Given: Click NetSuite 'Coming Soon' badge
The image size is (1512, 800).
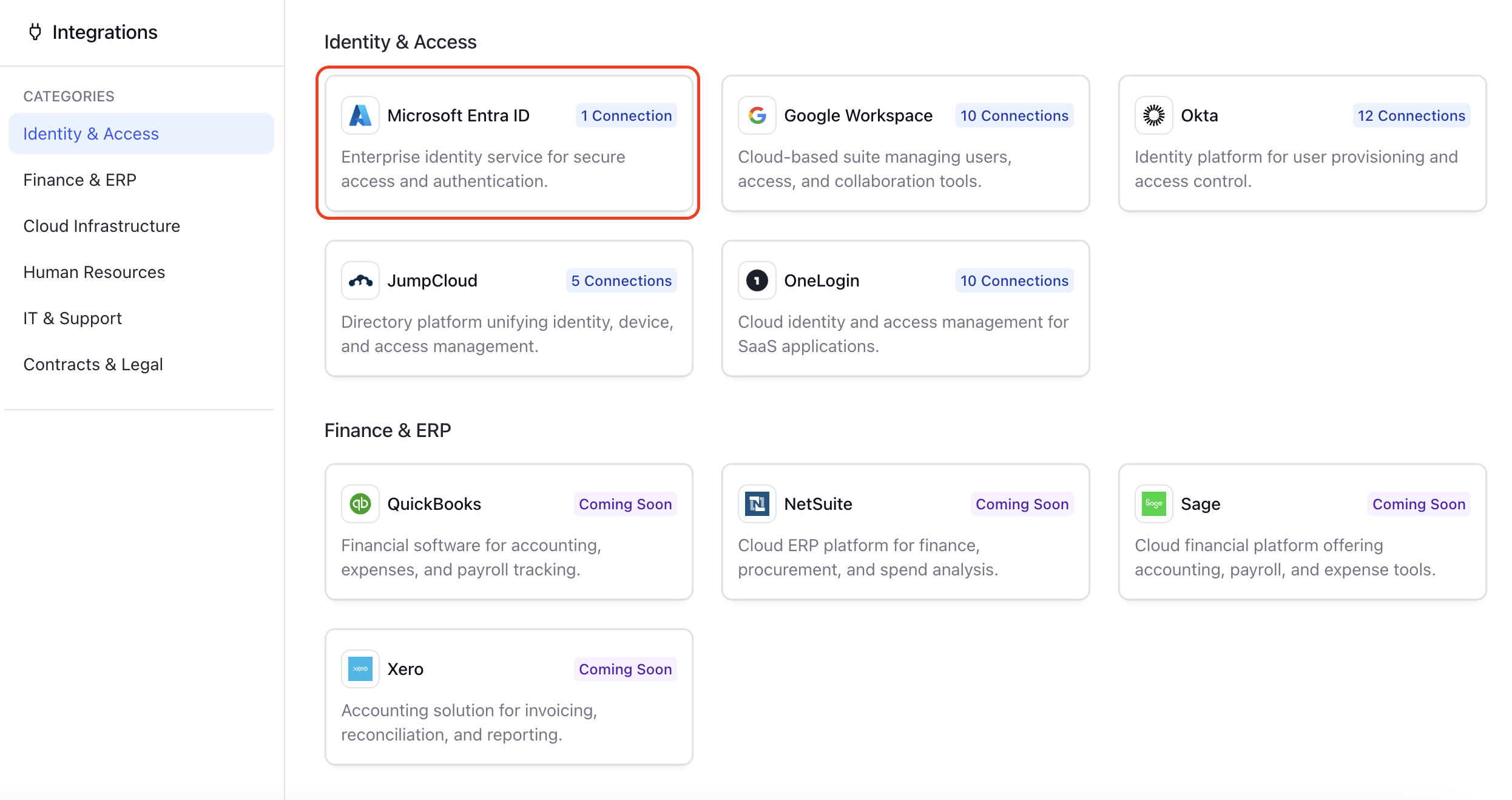Looking at the screenshot, I should (x=1022, y=504).
